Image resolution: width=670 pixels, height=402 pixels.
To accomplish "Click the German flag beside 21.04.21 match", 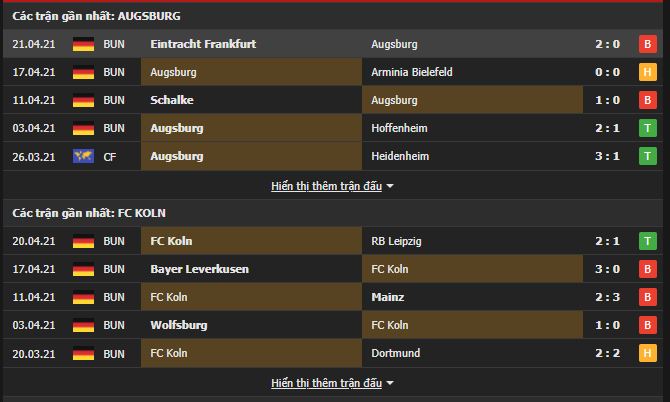I will [x=83, y=44].
